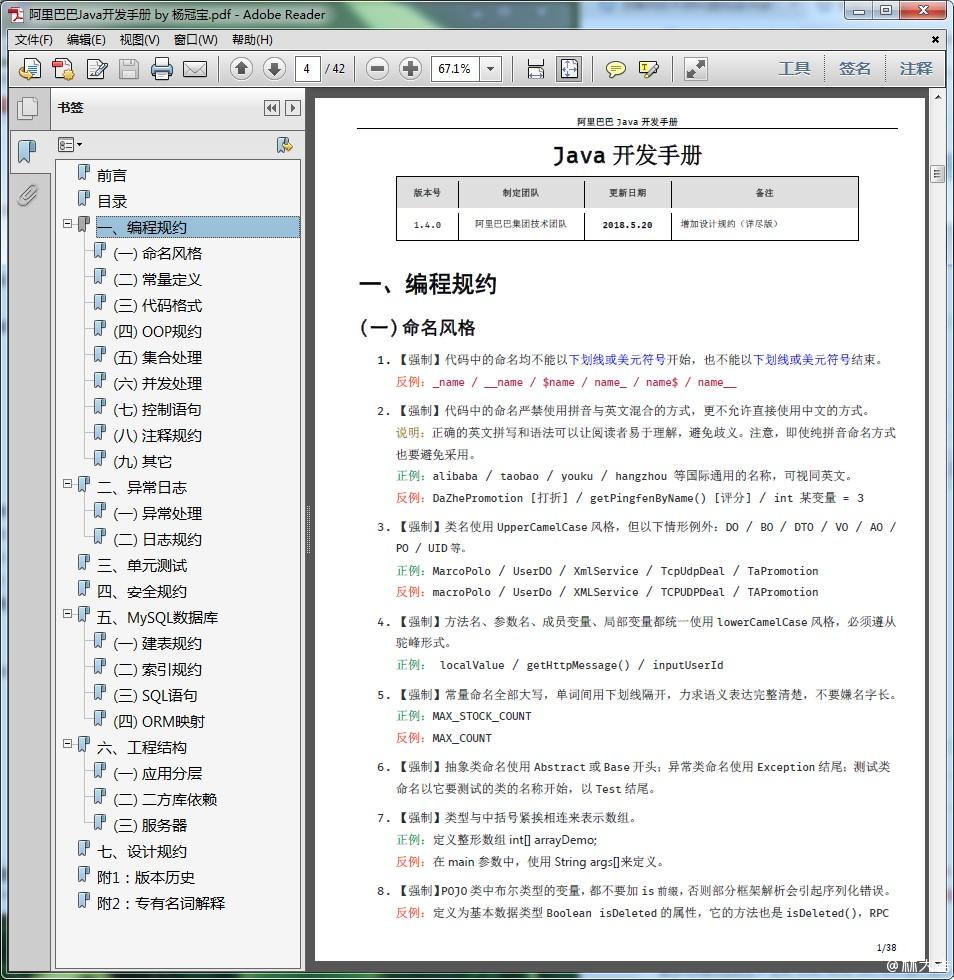The height and width of the screenshot is (980, 954).
Task: Select the (一) 异常处理 bookmark
Action: point(158,513)
